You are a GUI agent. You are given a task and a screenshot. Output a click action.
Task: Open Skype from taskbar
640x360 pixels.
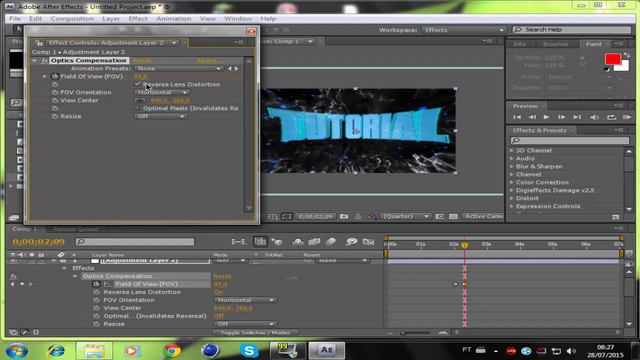[249, 351]
